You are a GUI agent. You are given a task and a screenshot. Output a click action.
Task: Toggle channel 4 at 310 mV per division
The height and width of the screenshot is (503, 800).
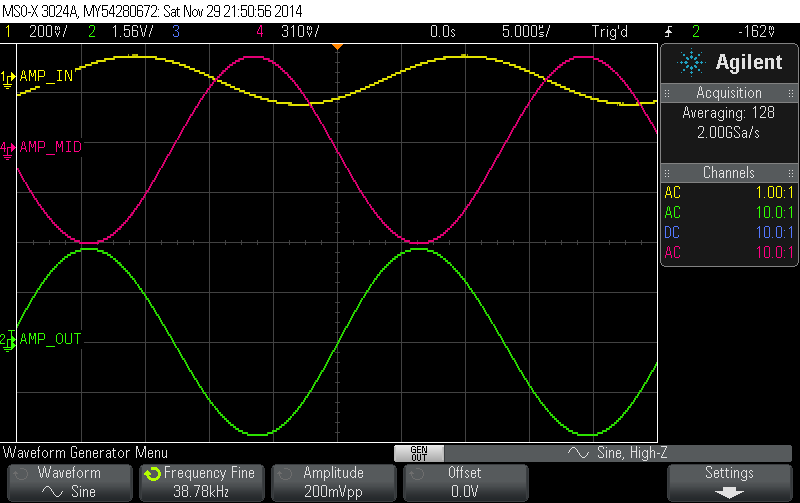click(290, 32)
